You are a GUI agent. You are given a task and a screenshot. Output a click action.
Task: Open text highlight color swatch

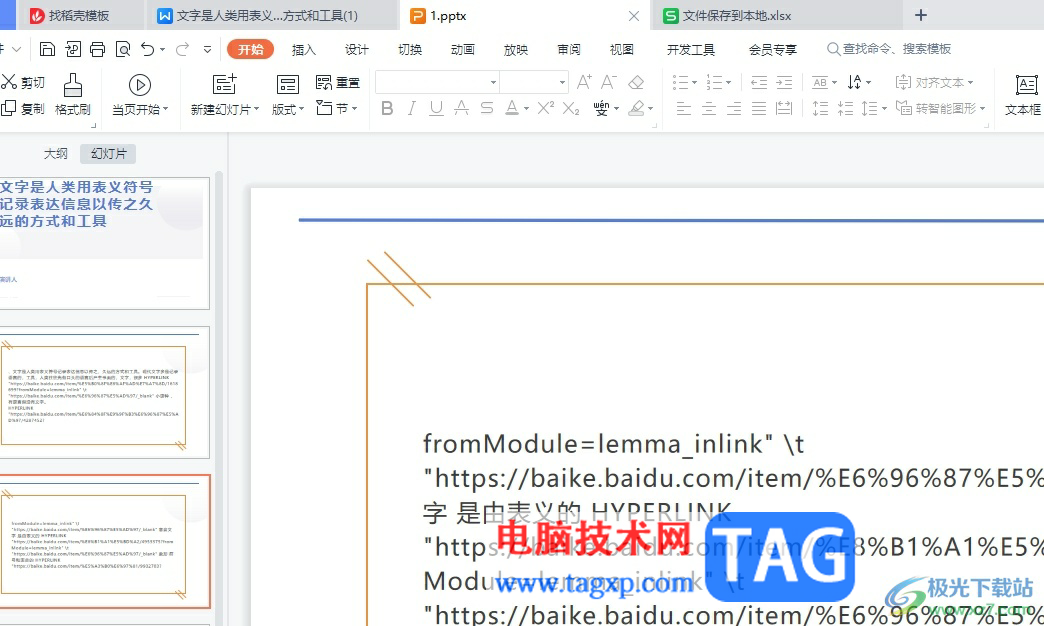[x=637, y=108]
